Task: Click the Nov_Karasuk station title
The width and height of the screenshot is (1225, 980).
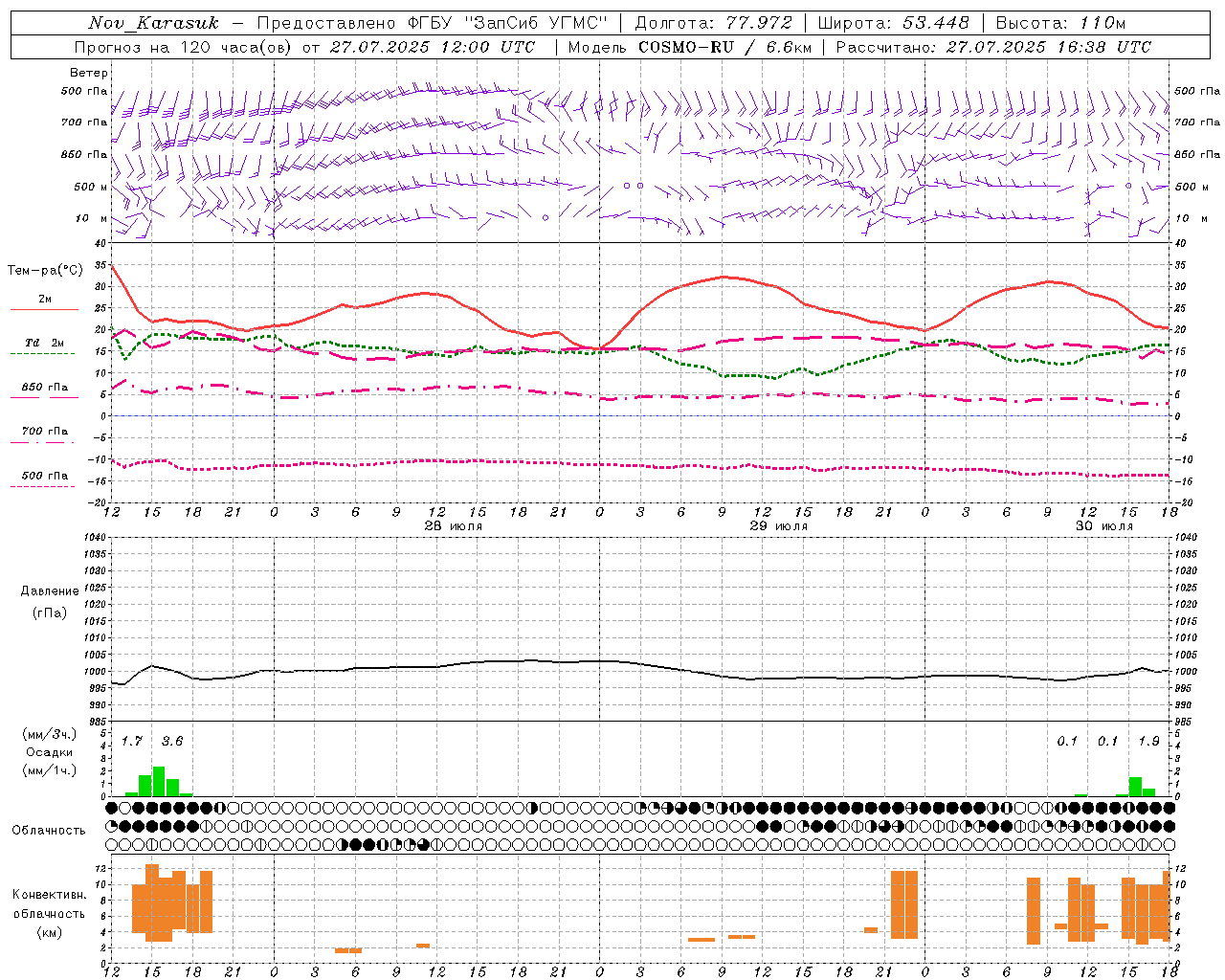Action: pyautogui.click(x=153, y=23)
